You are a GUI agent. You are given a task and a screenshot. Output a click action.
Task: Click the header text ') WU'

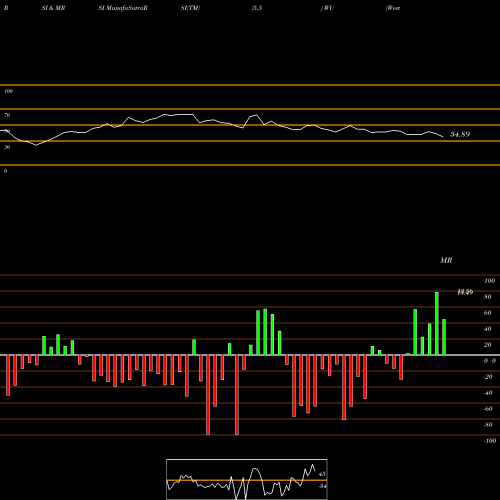point(327,8)
